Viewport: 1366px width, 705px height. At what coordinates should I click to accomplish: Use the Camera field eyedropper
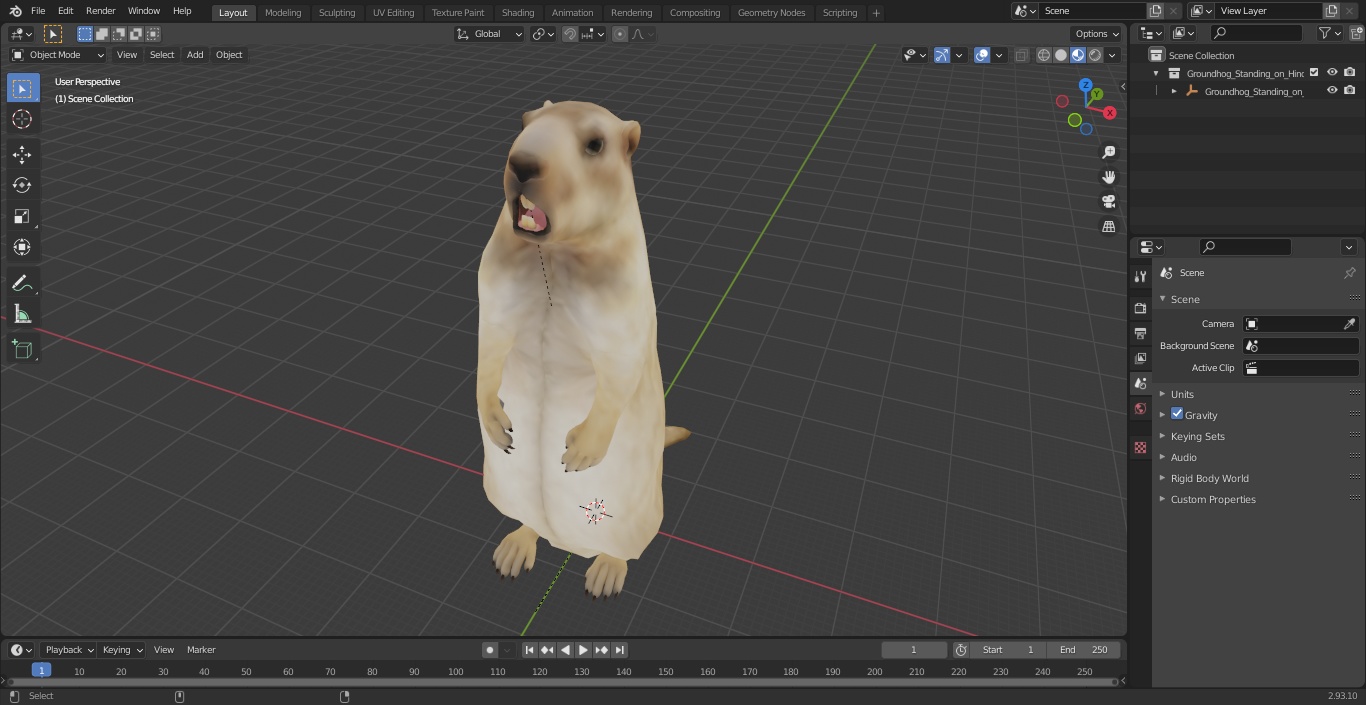[1349, 324]
